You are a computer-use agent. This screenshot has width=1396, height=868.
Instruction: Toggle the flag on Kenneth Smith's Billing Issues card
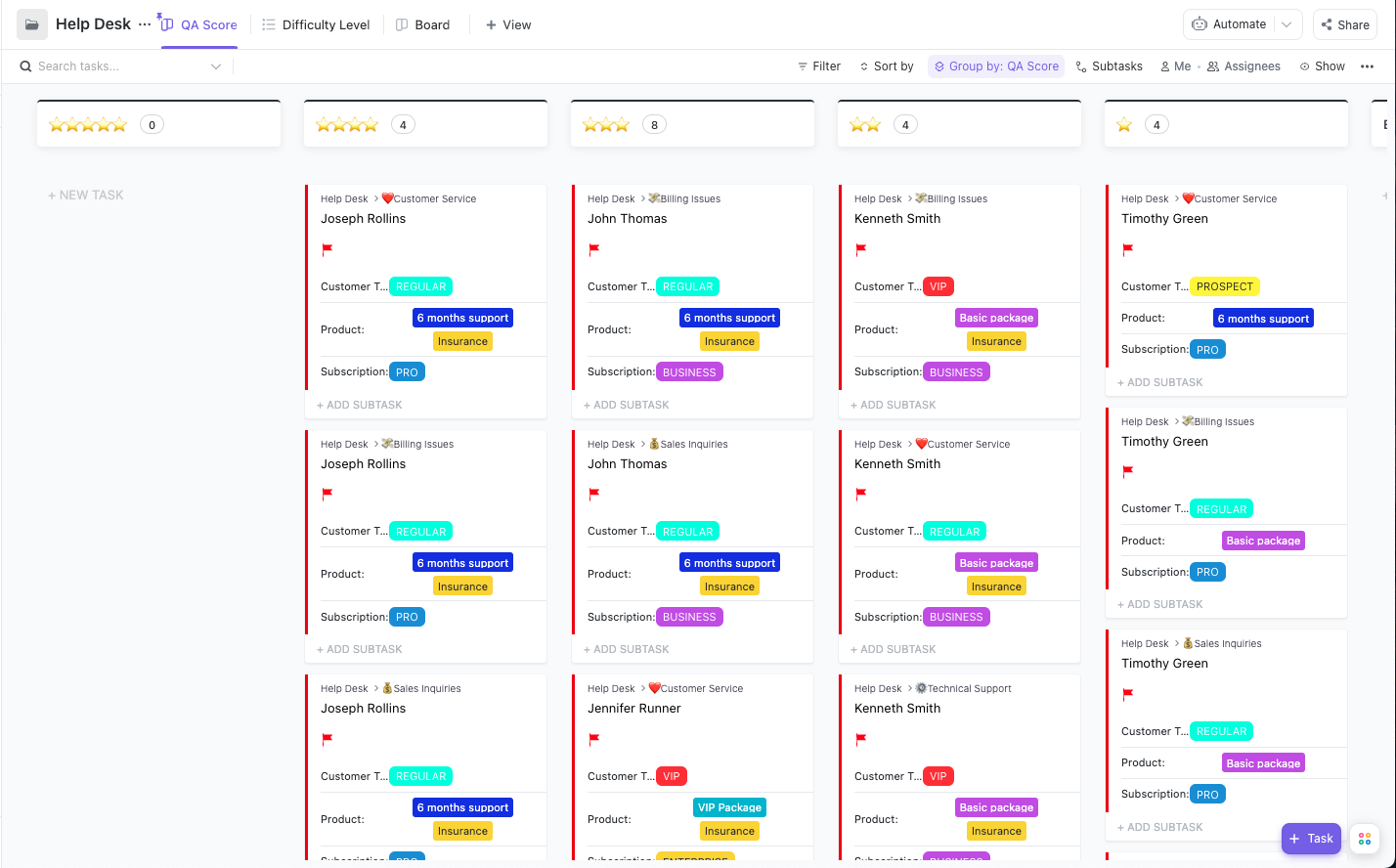pos(860,249)
